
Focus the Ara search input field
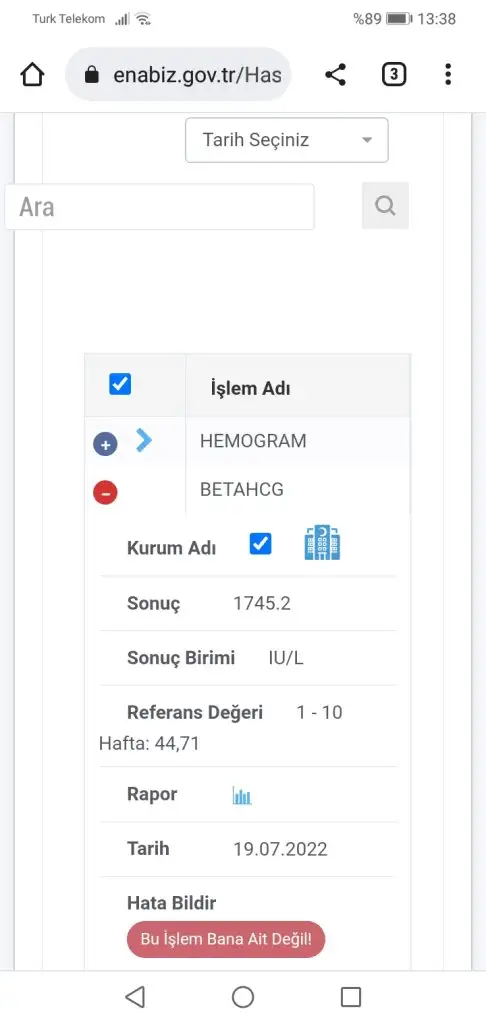159,206
